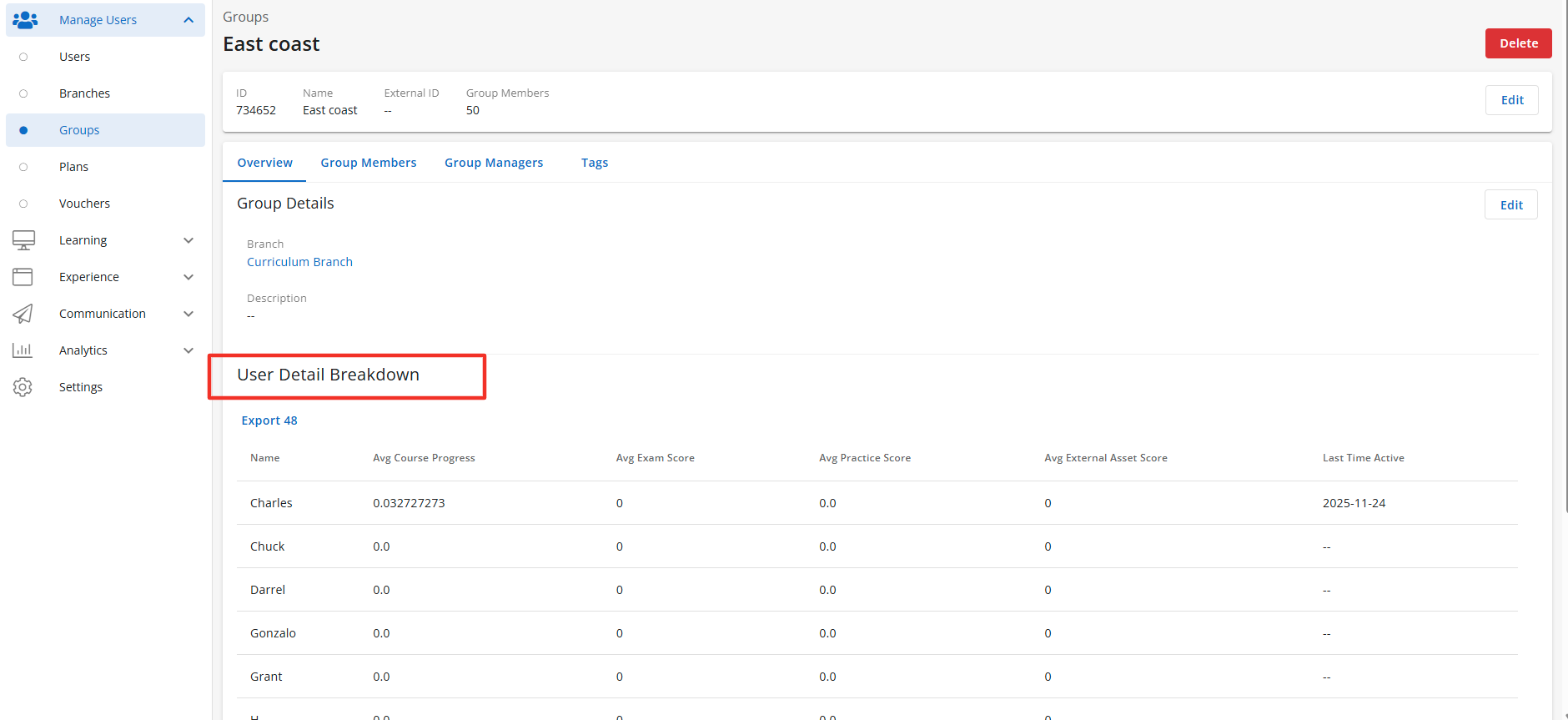Collapse the Manage Users section chevron

click(x=188, y=20)
